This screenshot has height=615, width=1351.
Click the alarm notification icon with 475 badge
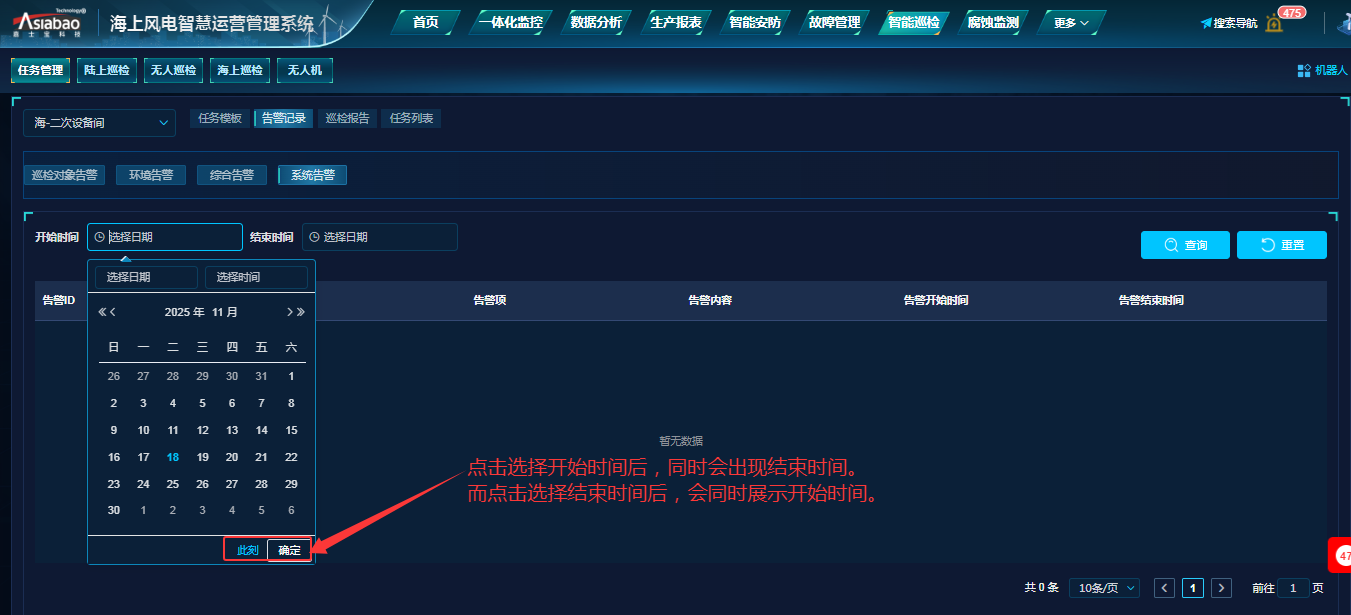click(1273, 23)
